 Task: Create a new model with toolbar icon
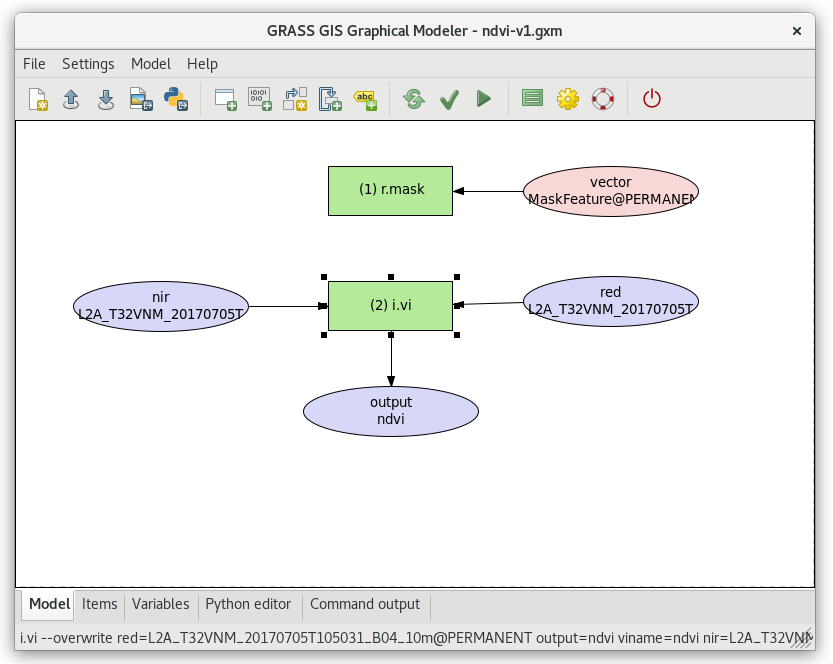pos(38,99)
